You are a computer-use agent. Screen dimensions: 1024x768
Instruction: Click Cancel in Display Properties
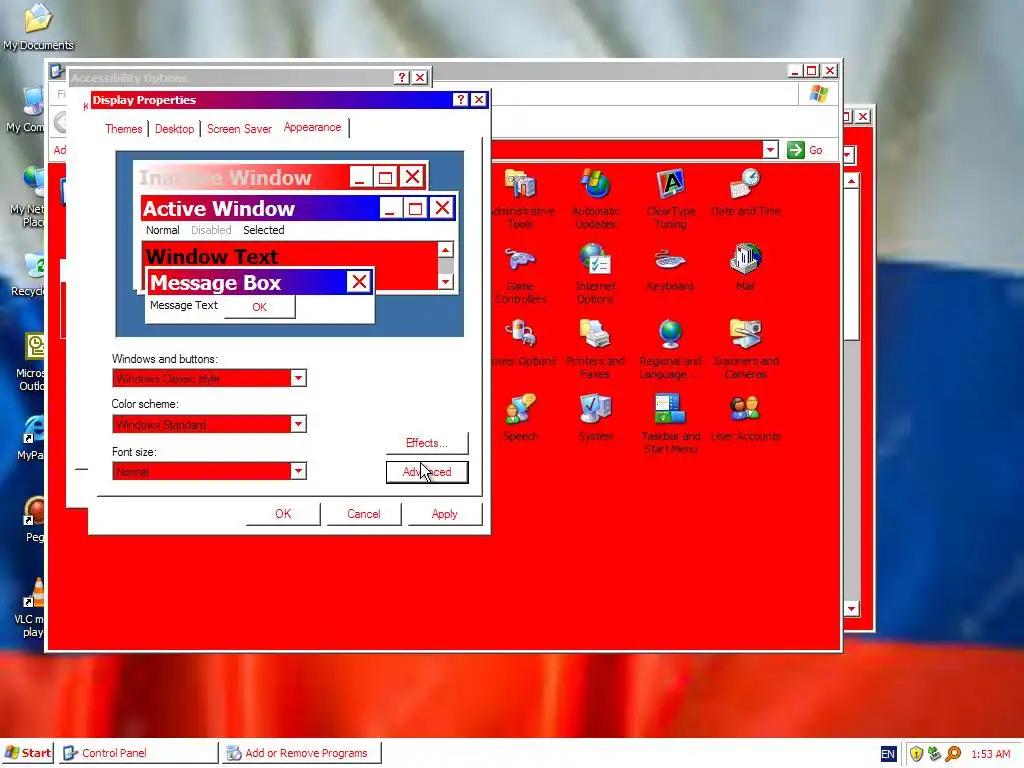tap(364, 514)
